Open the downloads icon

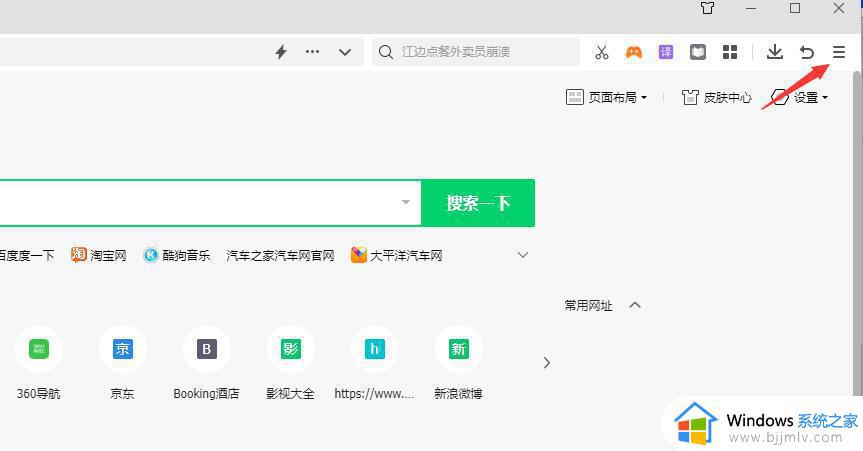coord(775,52)
